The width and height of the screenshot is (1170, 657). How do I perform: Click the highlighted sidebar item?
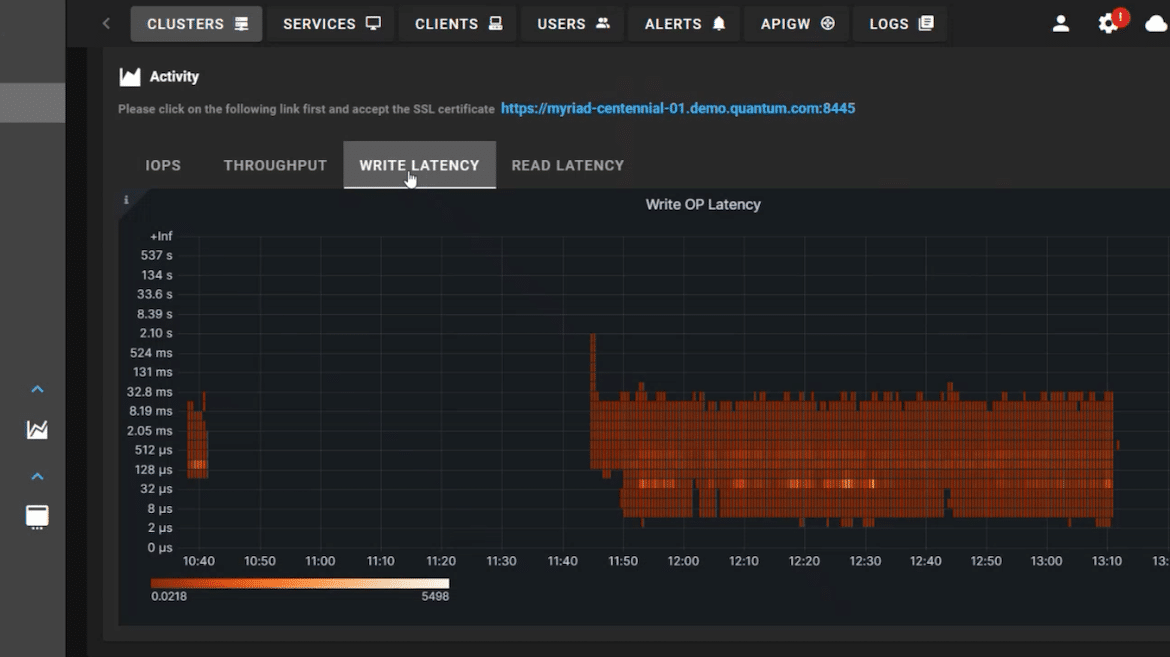click(33, 102)
